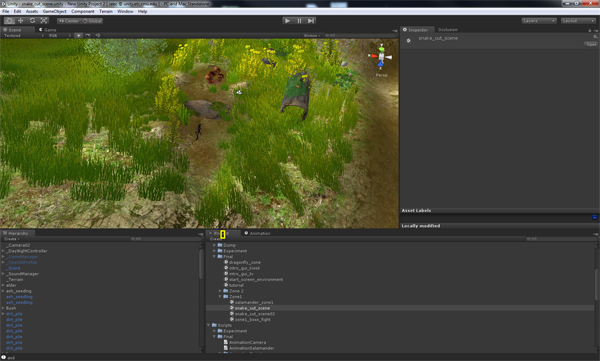Open the File menu
This screenshot has height=361, width=600.
(6, 11)
